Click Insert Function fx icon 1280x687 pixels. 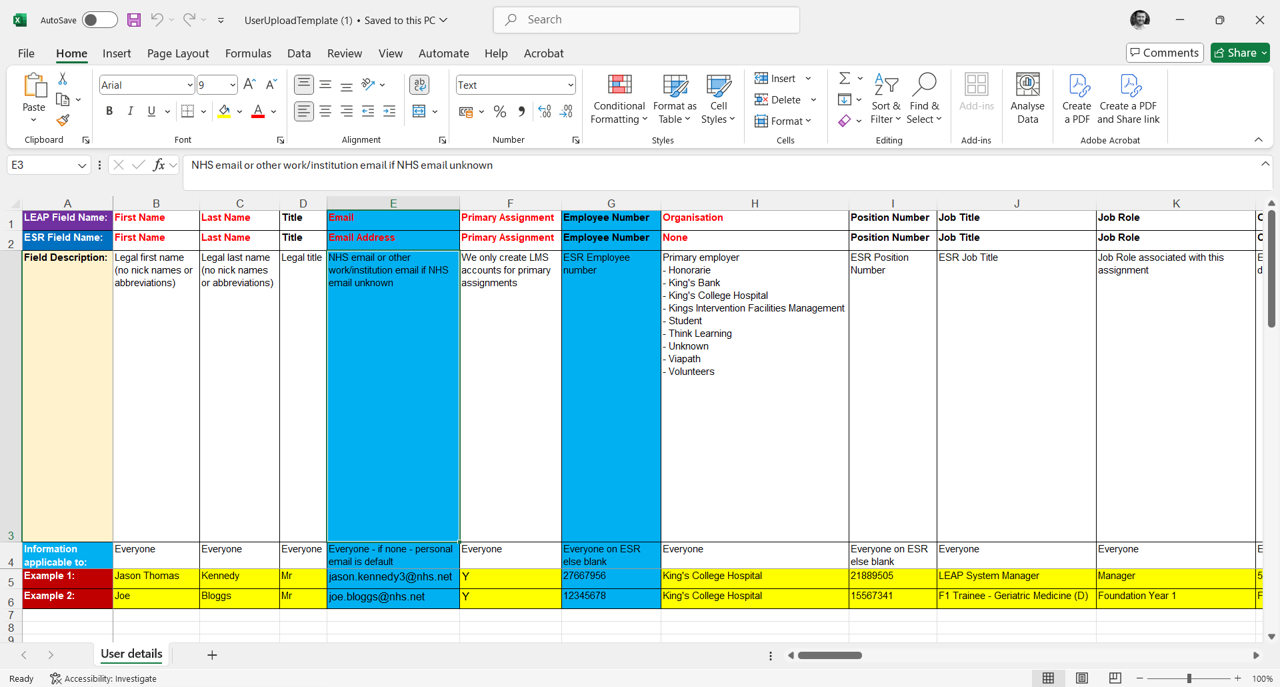pyautogui.click(x=159, y=165)
